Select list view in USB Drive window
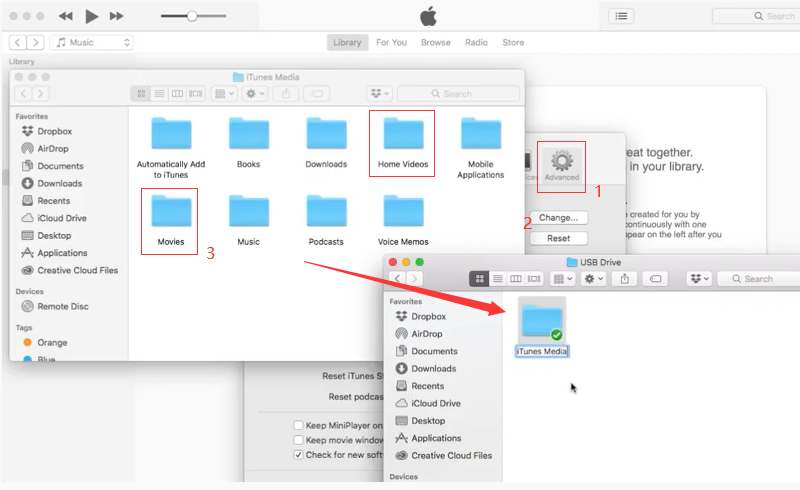Viewport: 800px width, 490px height. tap(497, 279)
